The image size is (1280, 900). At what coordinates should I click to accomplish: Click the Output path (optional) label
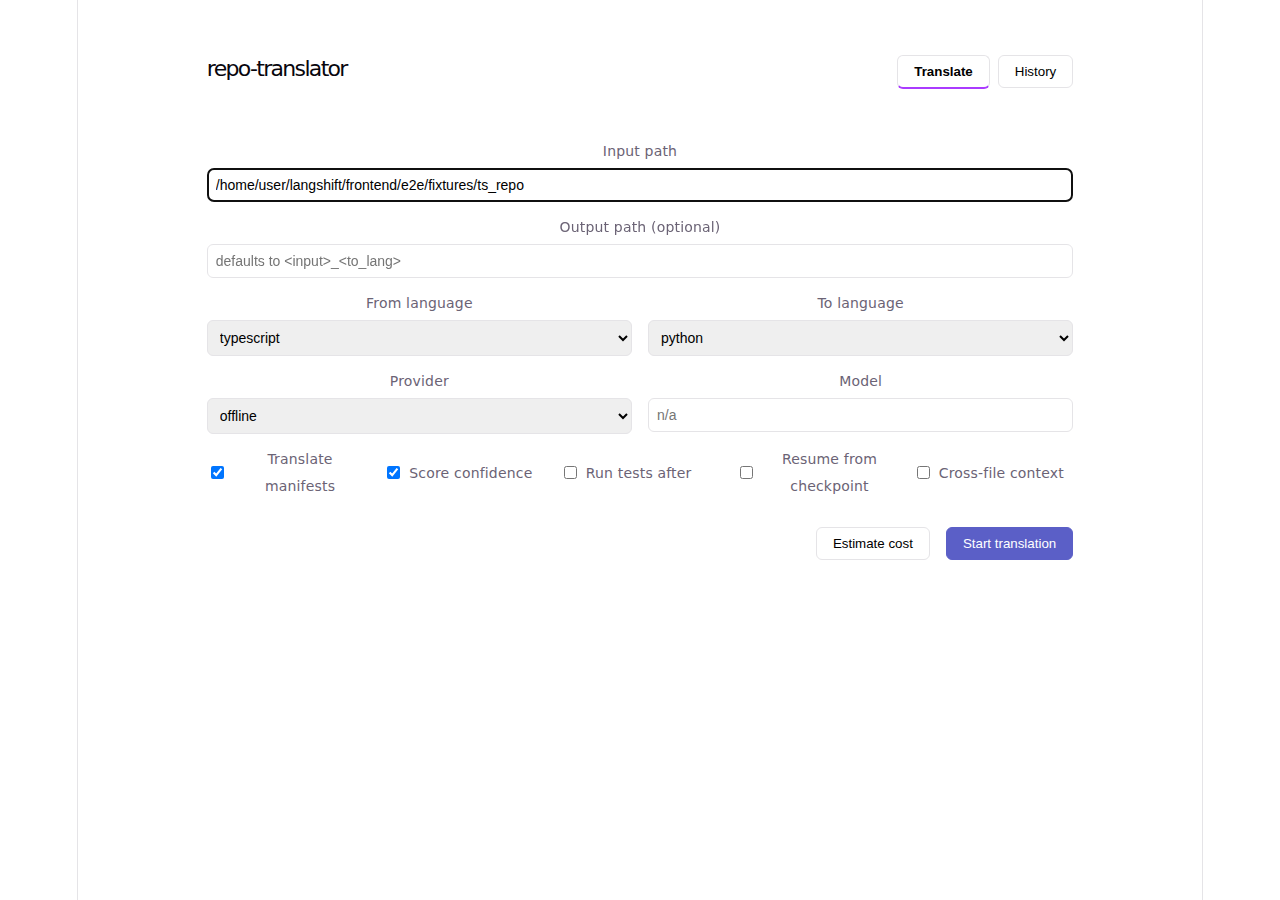point(640,227)
